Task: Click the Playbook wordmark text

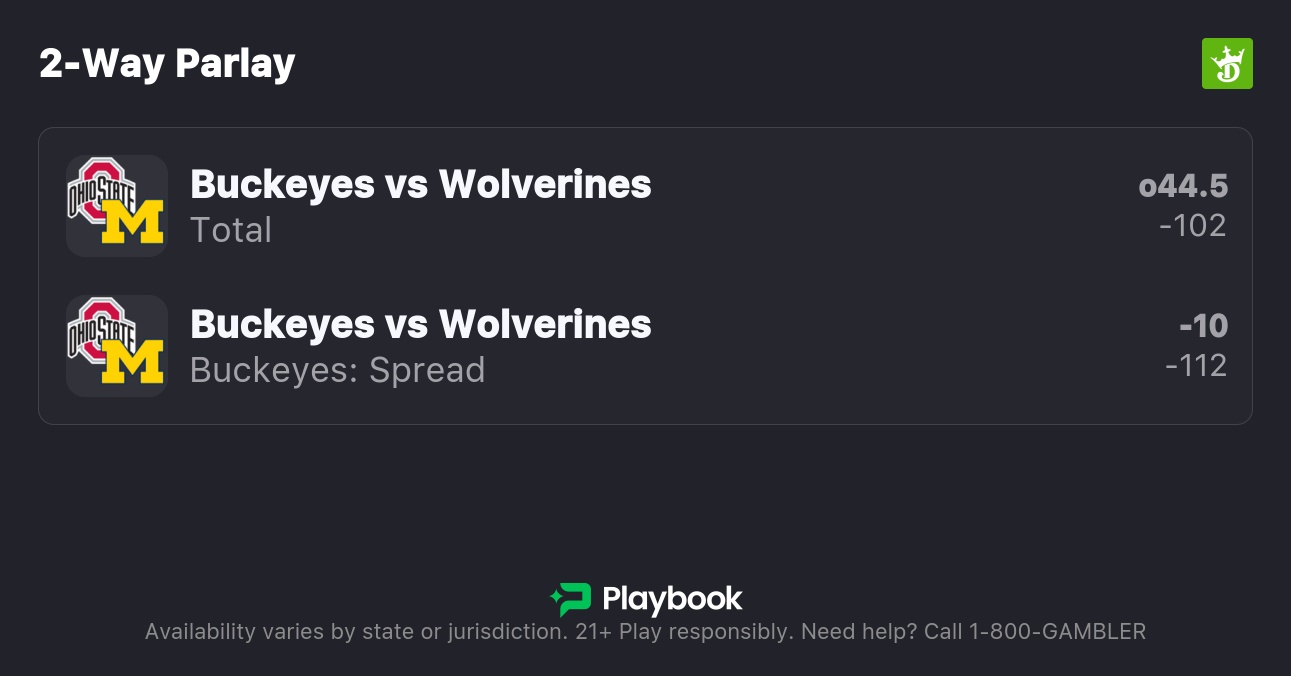Action: pos(672,599)
